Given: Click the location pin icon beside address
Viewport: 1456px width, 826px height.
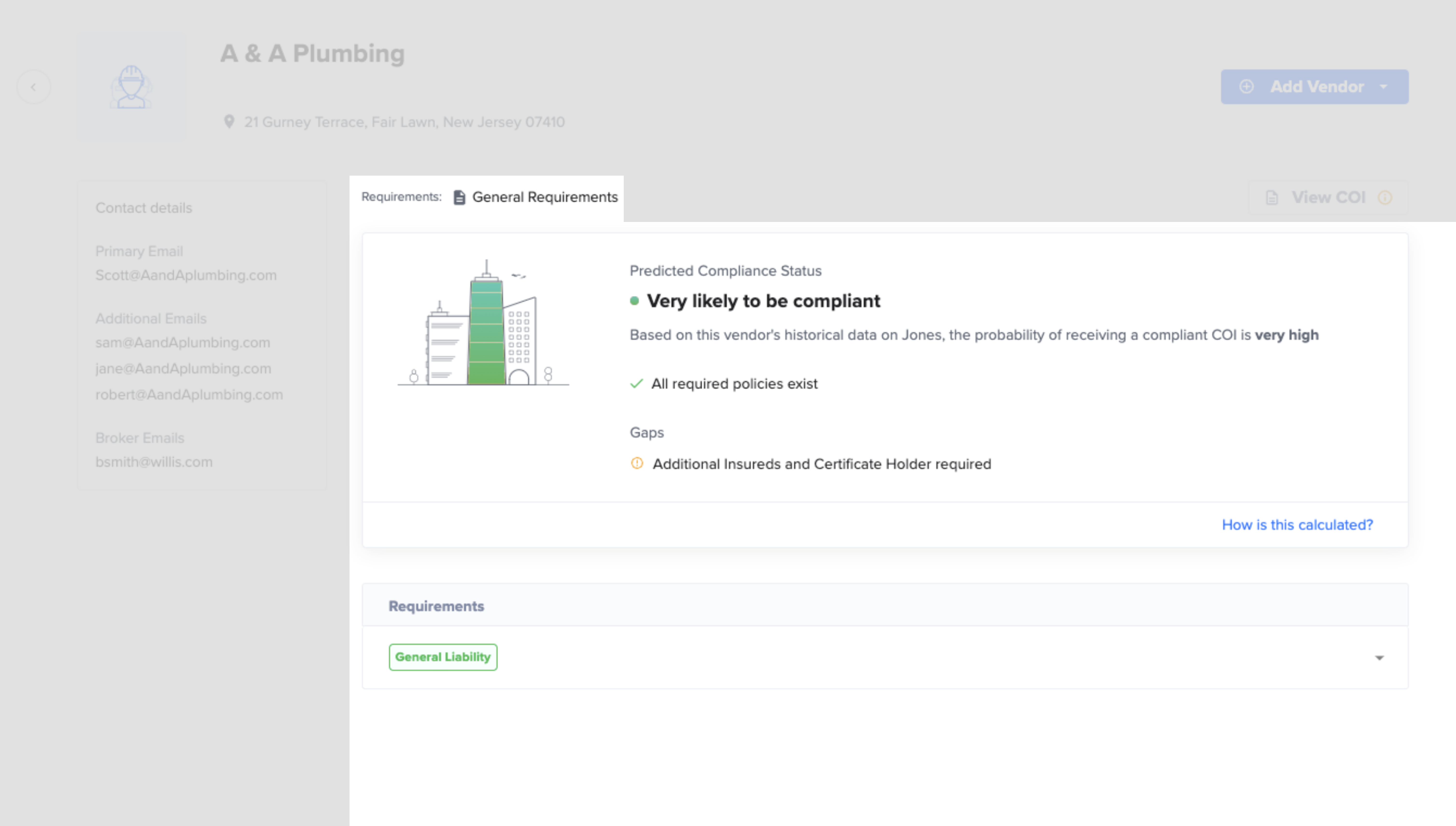Looking at the screenshot, I should (x=229, y=122).
